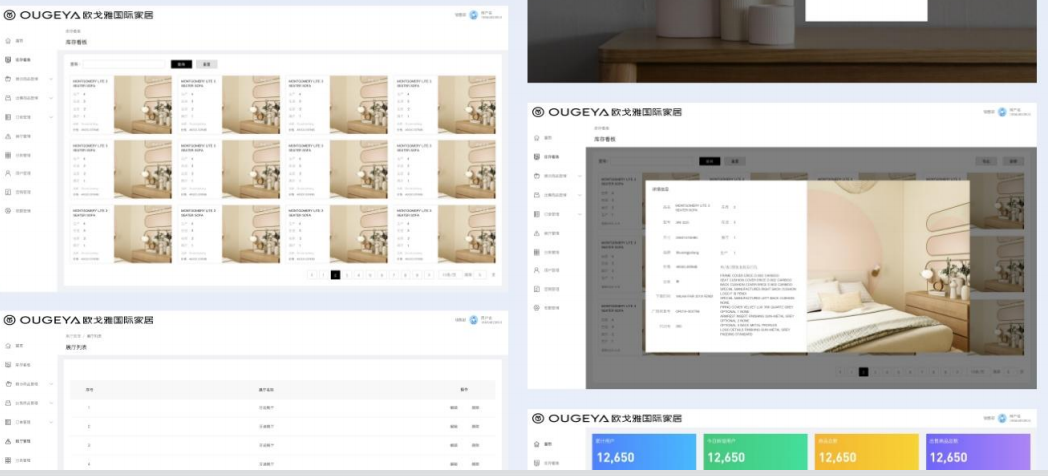This screenshot has height=476, width=1048.
Task: Expand first sidebar chevron in detail popup window
Action: coord(579,176)
